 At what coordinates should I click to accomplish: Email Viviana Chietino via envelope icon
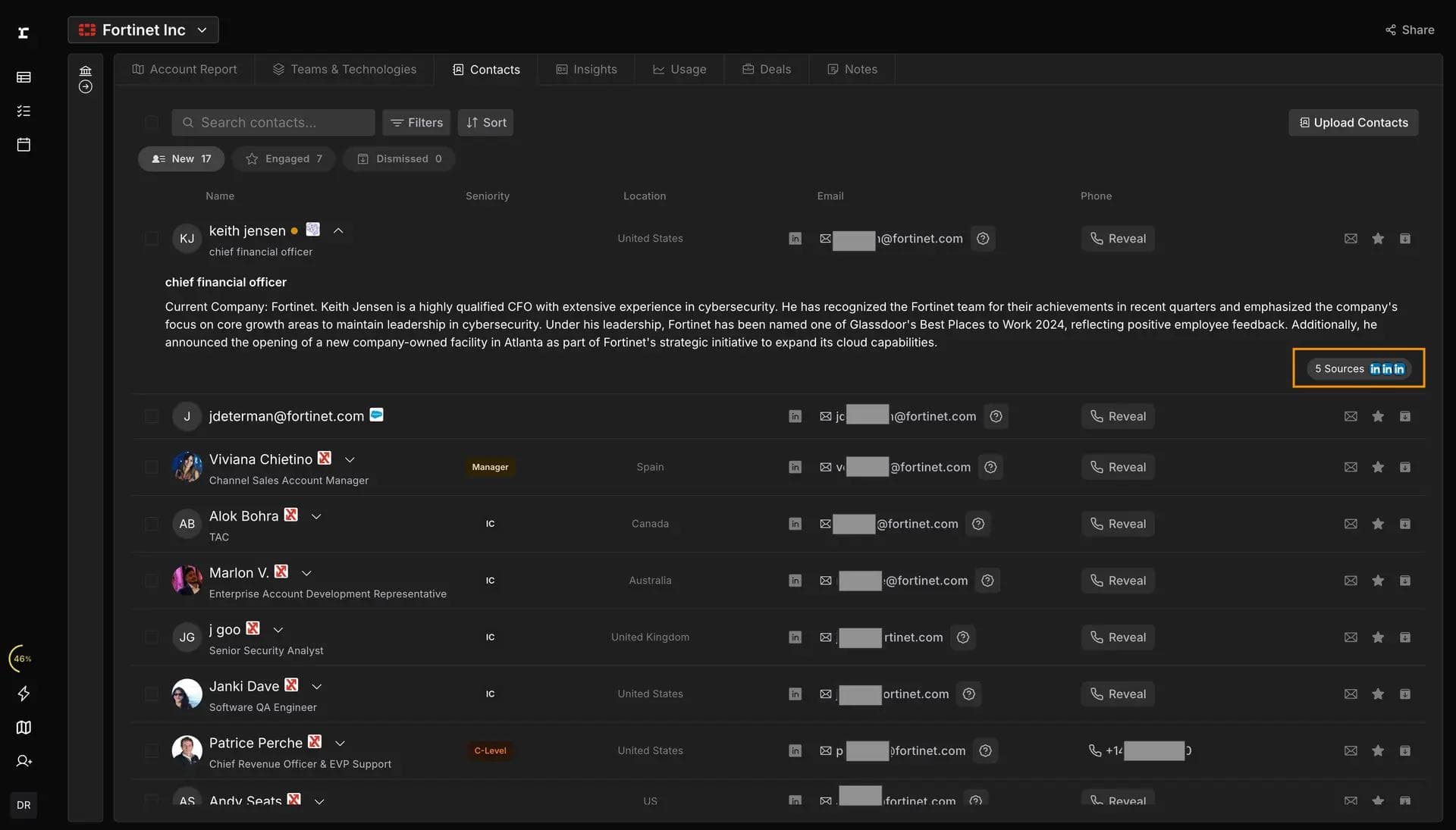click(x=1351, y=467)
